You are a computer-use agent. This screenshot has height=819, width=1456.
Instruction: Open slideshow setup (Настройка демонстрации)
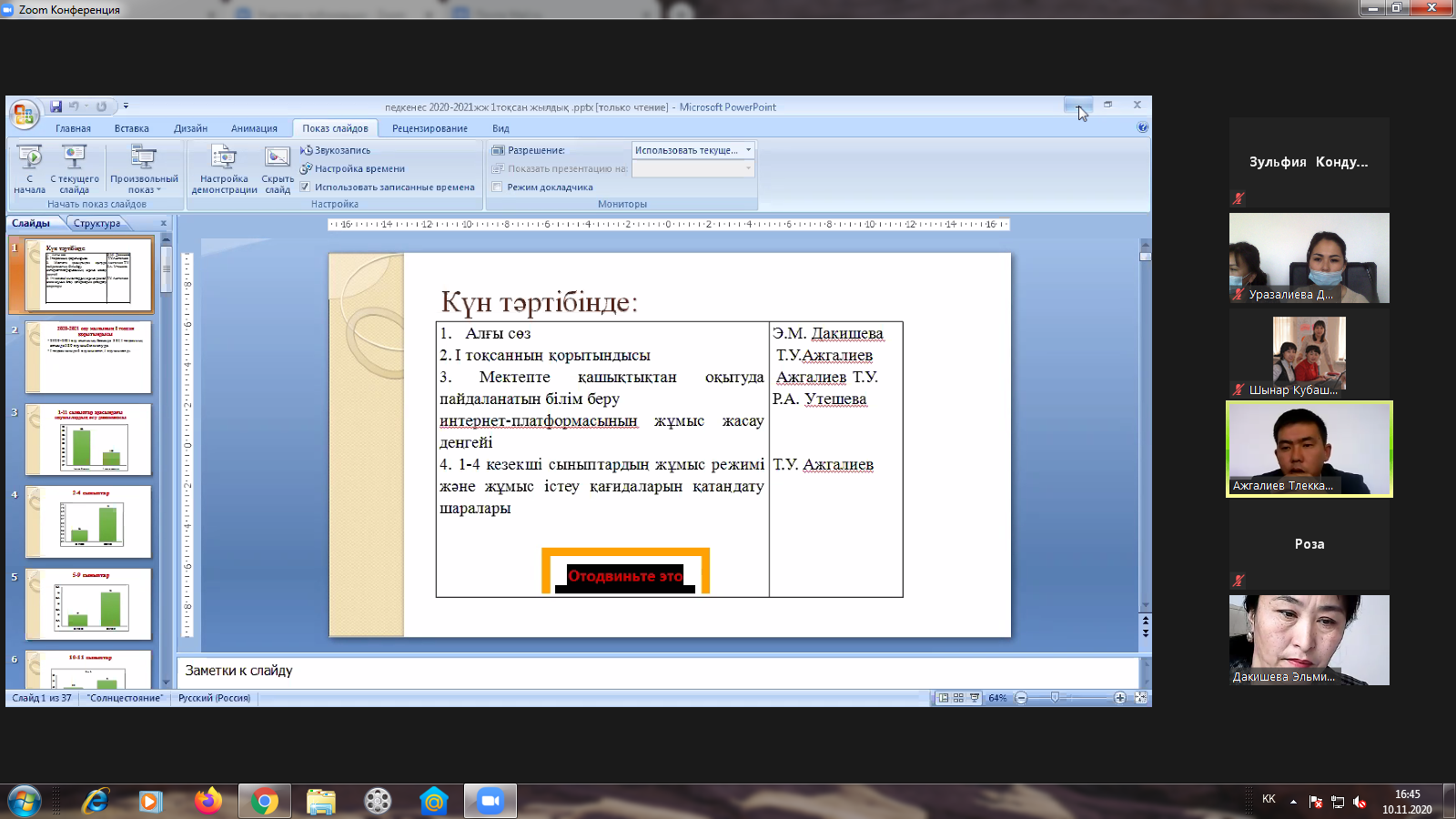224,159
